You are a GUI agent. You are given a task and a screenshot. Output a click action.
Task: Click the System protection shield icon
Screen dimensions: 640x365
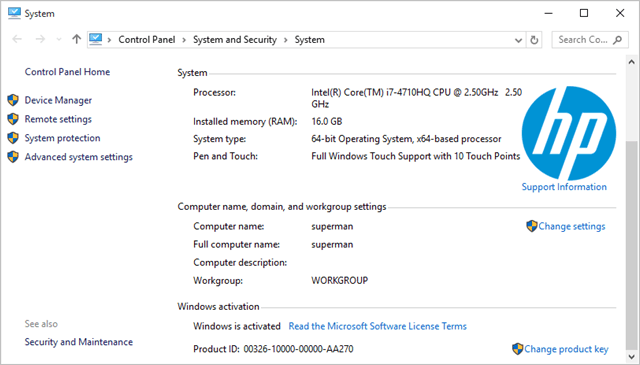tap(13, 138)
